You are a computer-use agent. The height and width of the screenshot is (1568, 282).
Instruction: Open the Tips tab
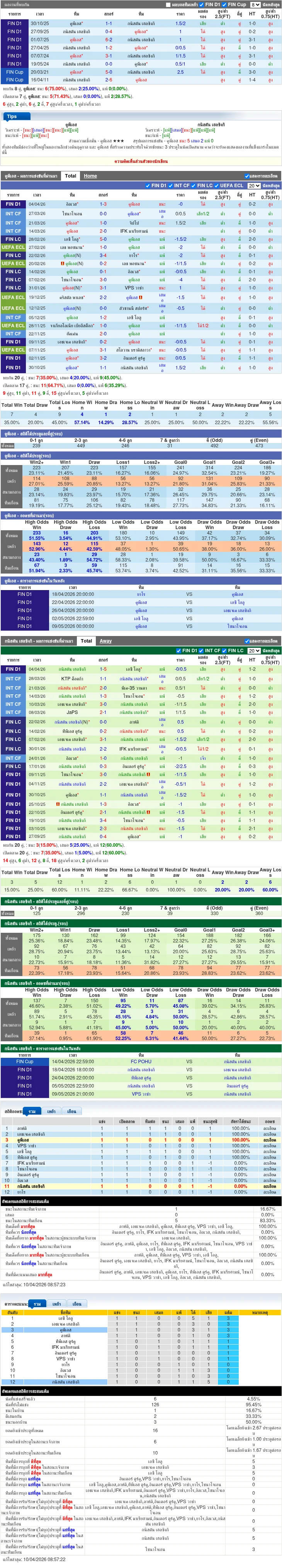click(12, 116)
